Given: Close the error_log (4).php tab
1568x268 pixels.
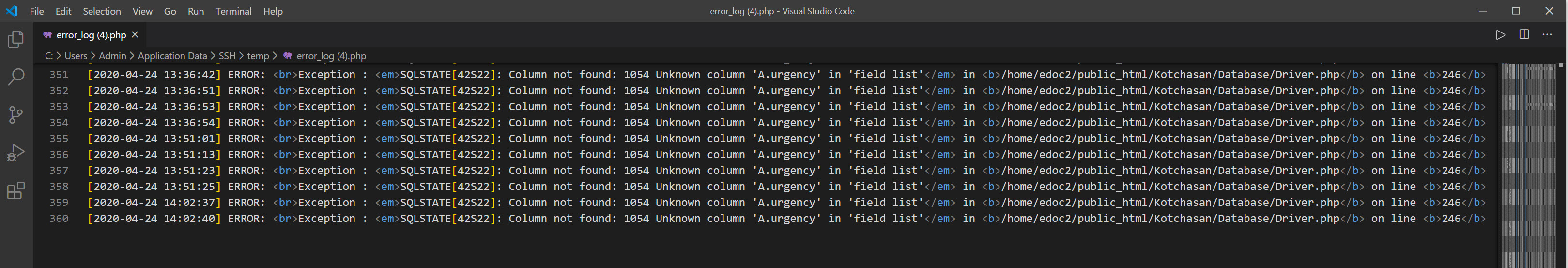Looking at the screenshot, I should tap(135, 35).
